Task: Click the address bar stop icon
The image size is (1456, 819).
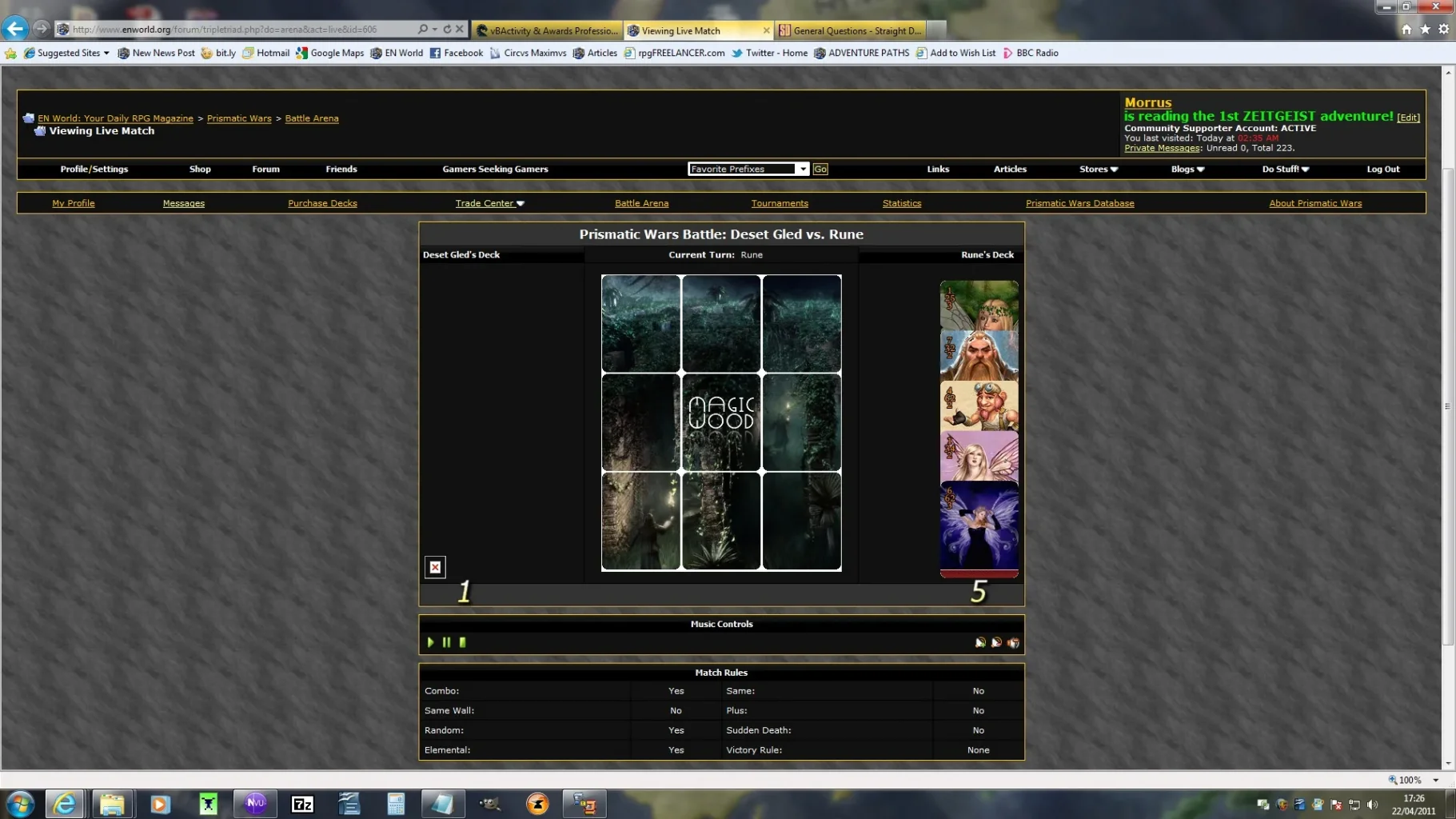Action: (460, 30)
